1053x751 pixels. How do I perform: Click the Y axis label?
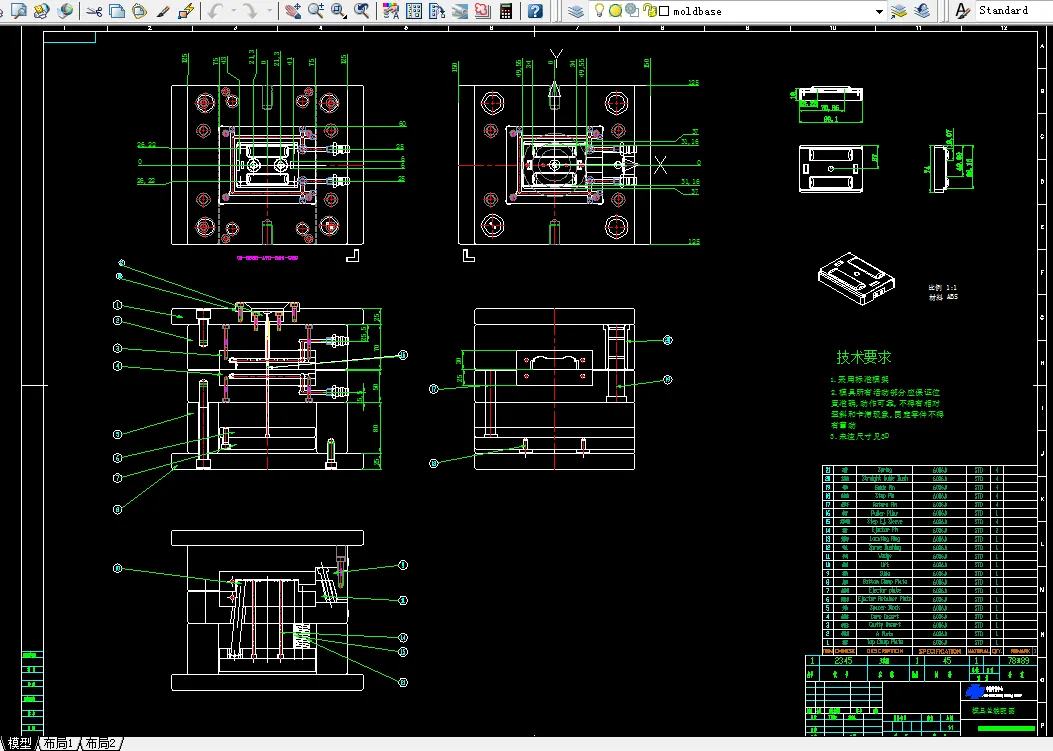click(555, 54)
